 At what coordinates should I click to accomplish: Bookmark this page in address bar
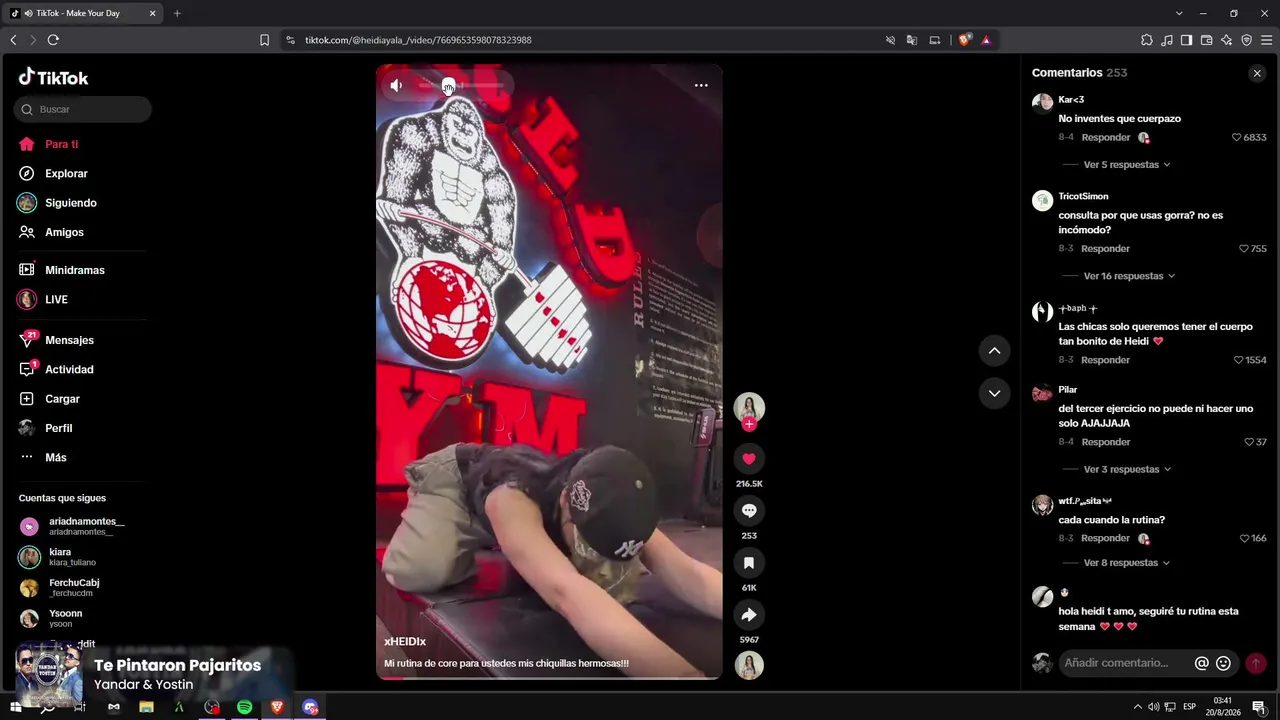click(x=264, y=40)
